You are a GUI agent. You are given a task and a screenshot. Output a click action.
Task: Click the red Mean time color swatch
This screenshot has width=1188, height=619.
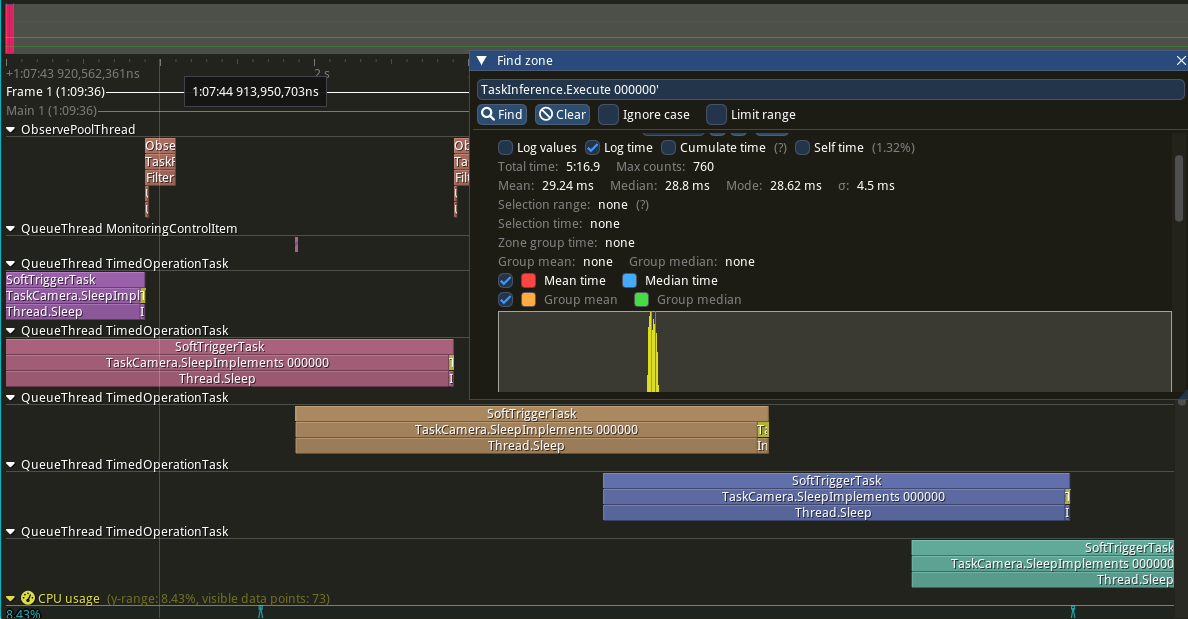coord(528,280)
